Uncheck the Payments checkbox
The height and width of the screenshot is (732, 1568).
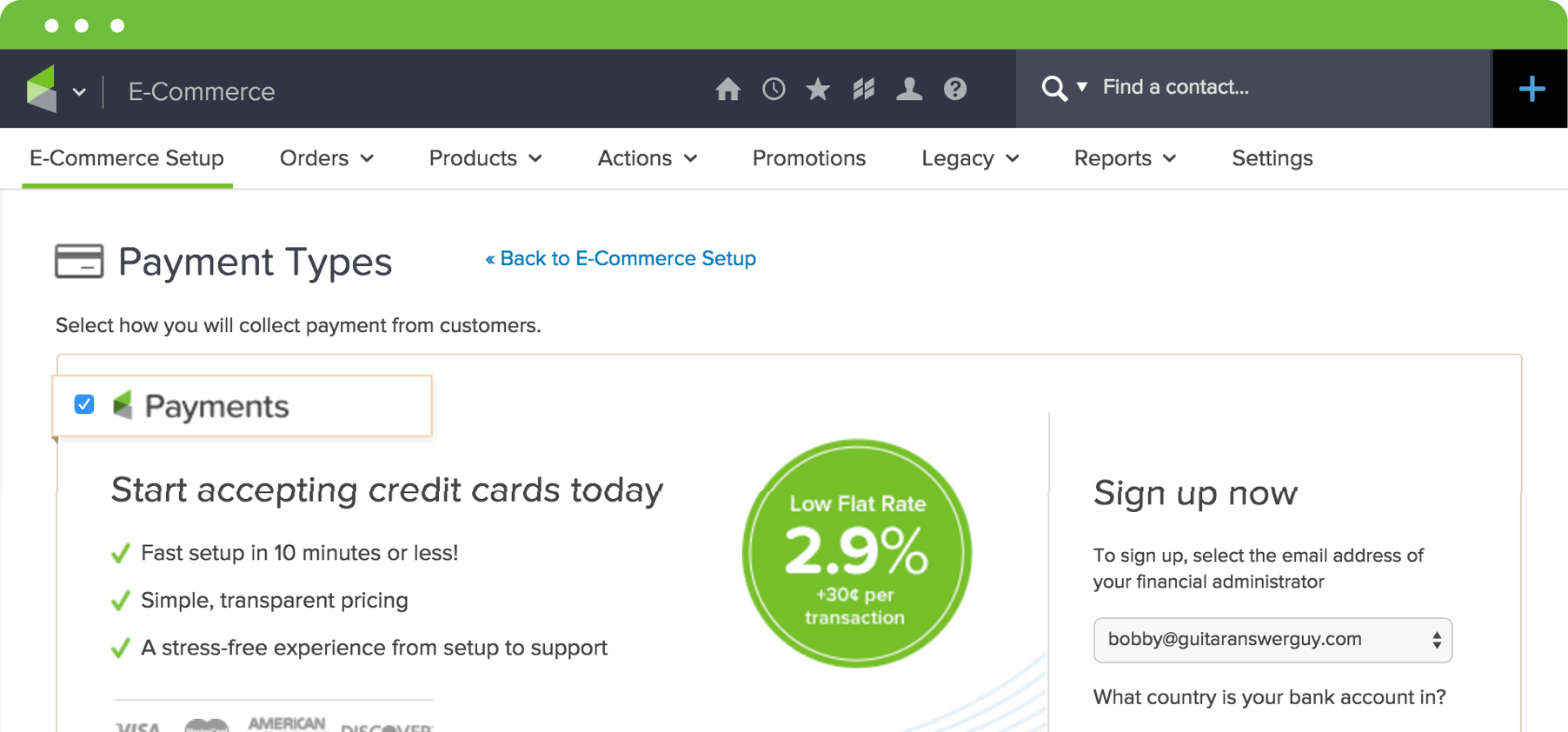(84, 404)
